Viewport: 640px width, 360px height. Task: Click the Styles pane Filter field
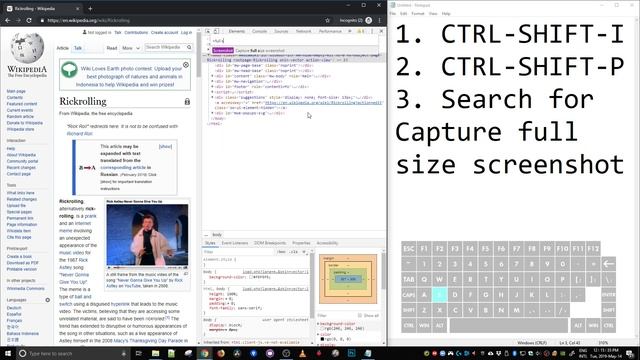(239, 252)
